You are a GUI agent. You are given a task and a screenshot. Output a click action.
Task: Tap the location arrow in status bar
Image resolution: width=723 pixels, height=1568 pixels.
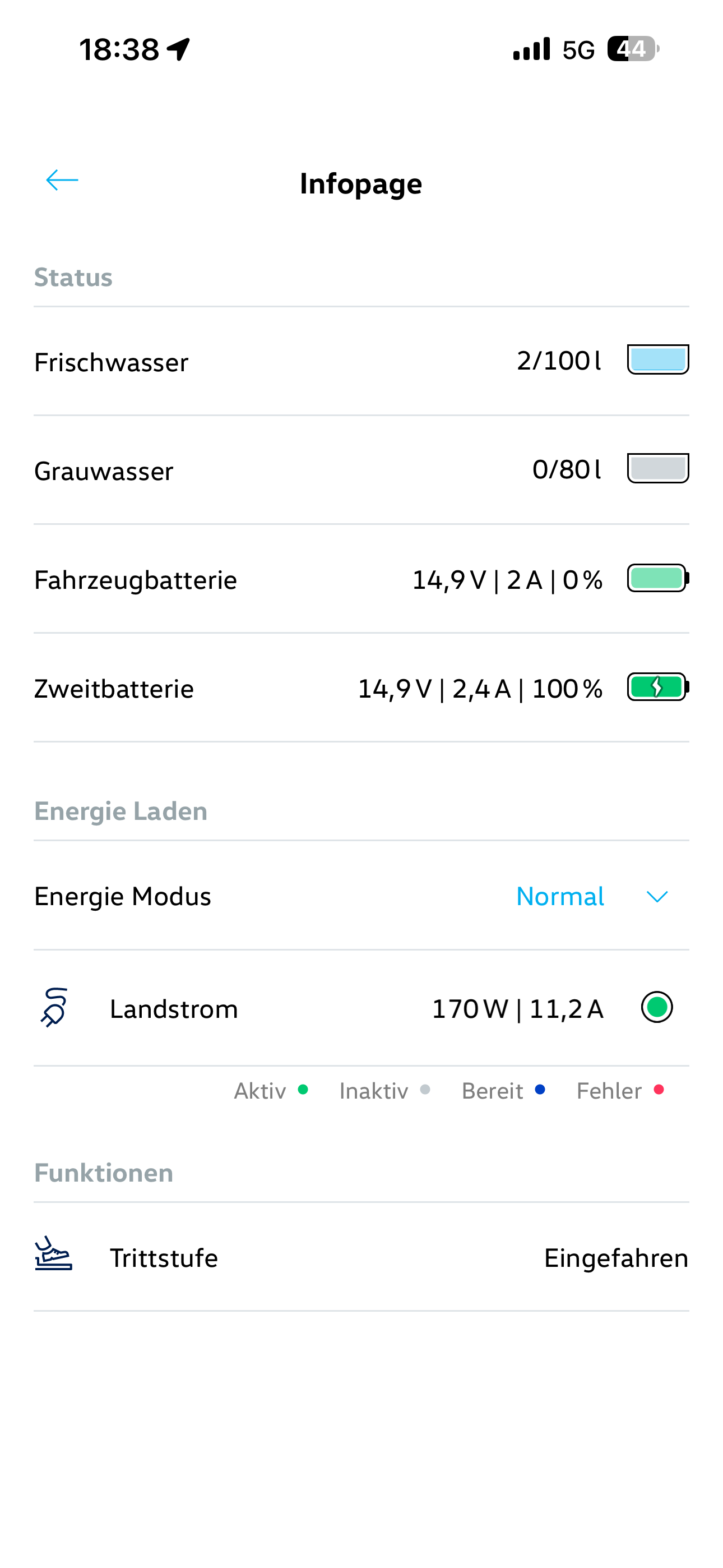click(179, 49)
